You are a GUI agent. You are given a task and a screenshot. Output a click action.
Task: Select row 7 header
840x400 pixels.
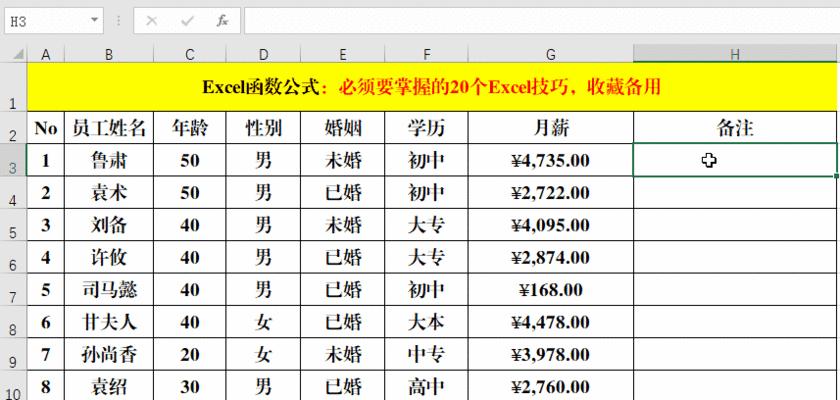(x=13, y=290)
